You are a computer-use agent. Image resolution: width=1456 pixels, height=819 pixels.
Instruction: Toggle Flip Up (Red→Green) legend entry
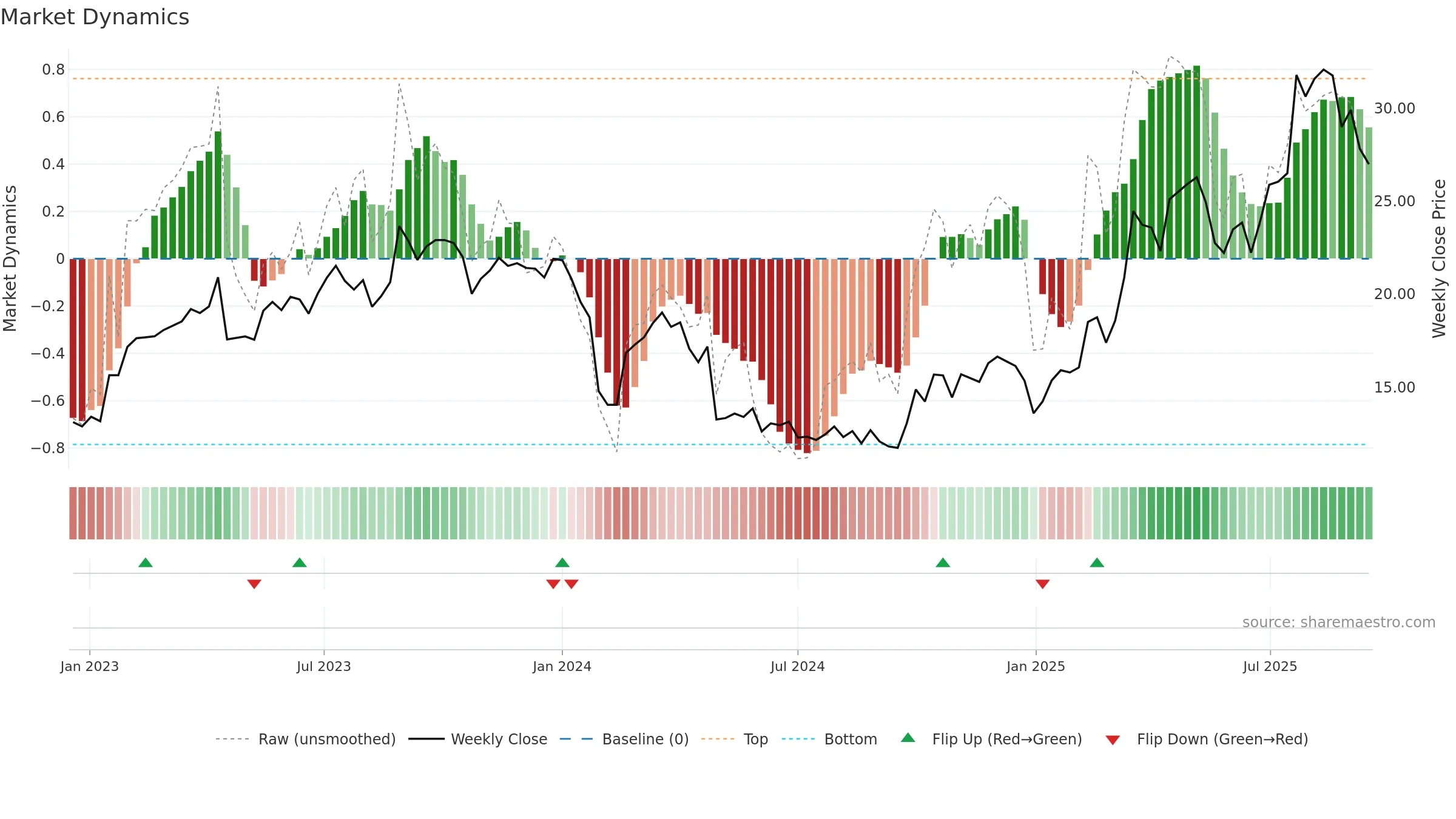(991, 739)
